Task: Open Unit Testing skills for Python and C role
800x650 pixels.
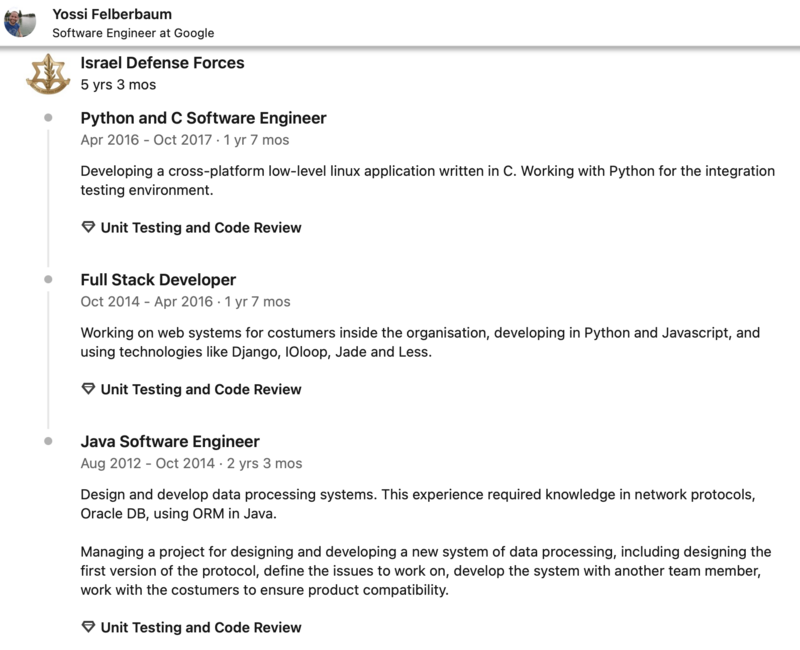Action: (200, 227)
